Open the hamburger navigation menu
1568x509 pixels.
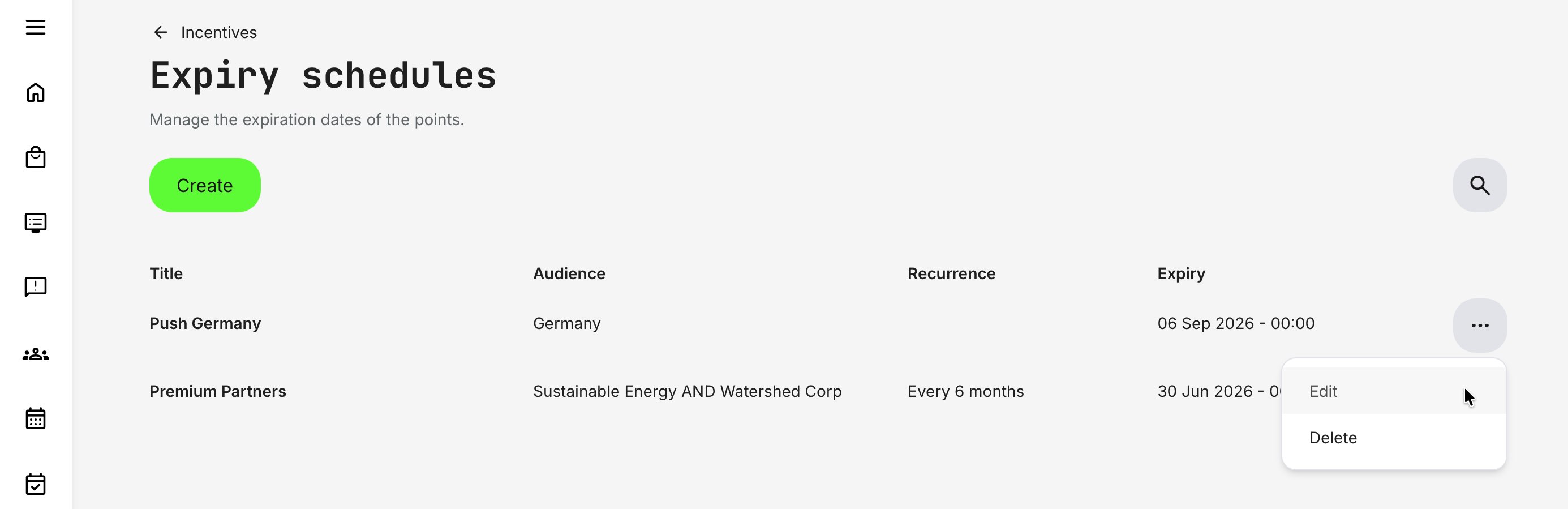[35, 27]
